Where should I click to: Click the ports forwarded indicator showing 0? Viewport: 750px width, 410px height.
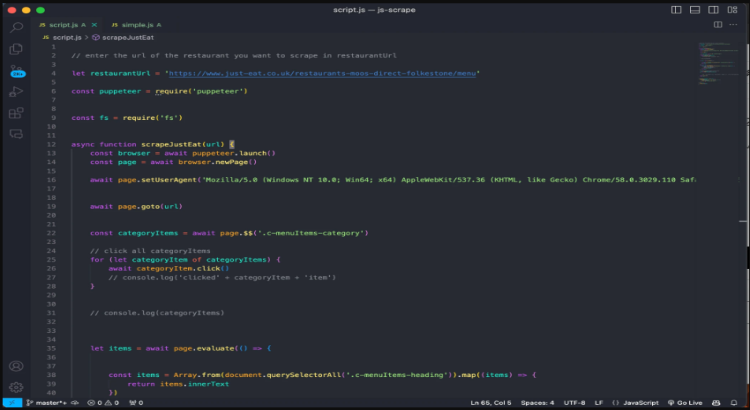point(136,403)
